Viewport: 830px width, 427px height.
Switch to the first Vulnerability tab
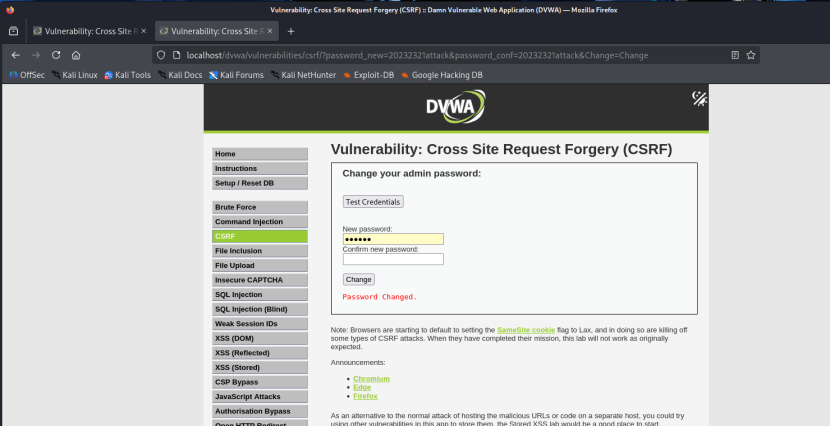coord(89,31)
